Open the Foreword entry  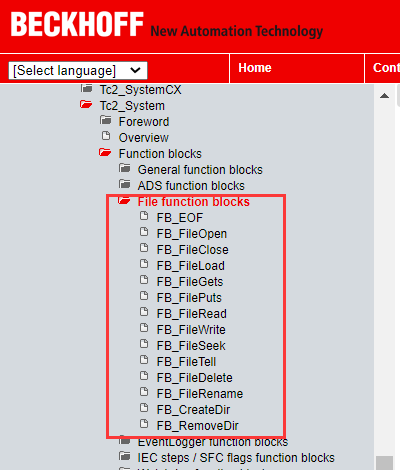click(144, 122)
